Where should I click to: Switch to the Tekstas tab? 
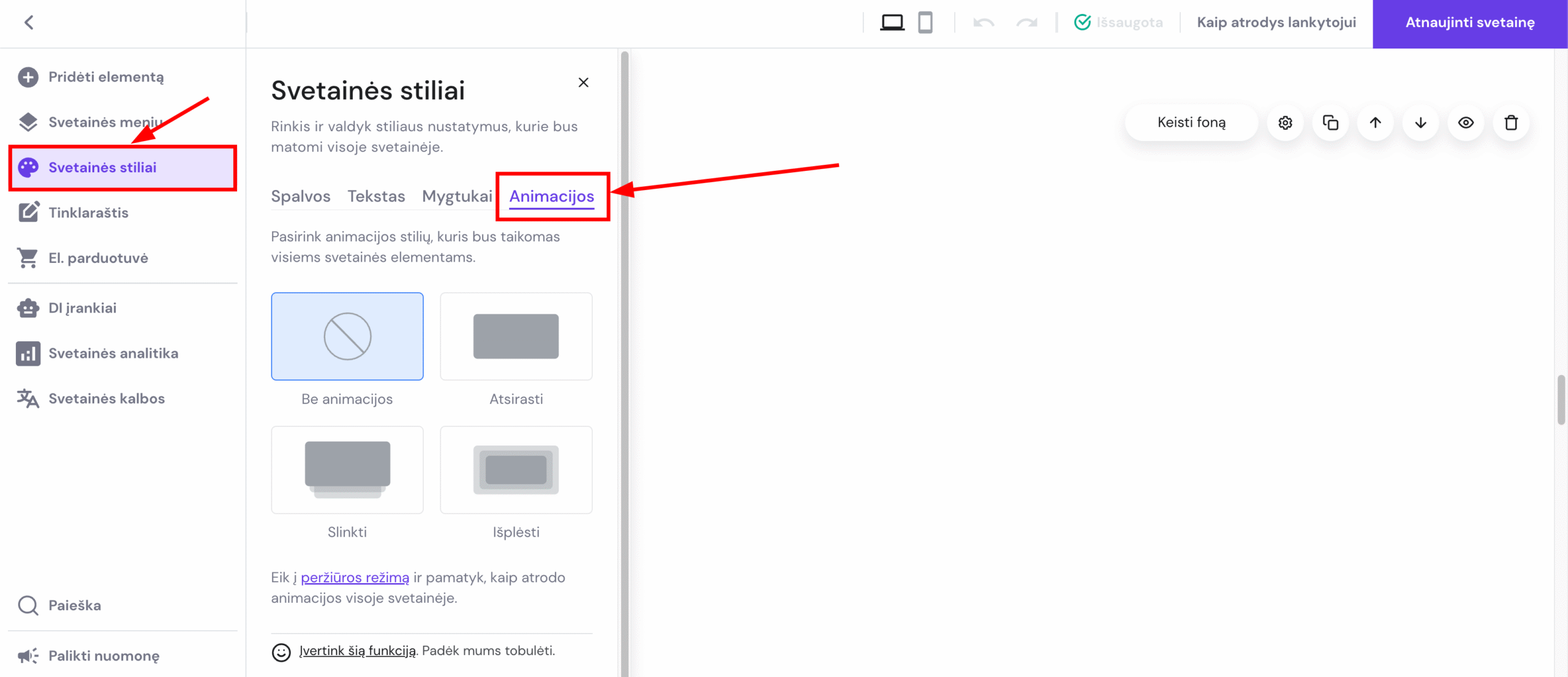tap(376, 196)
